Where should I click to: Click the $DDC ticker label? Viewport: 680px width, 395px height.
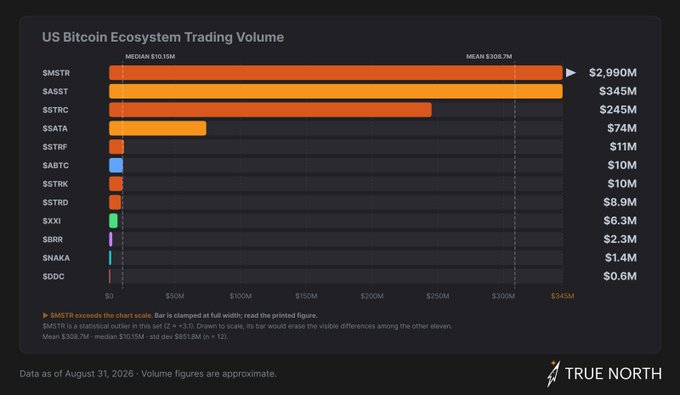tap(53, 276)
